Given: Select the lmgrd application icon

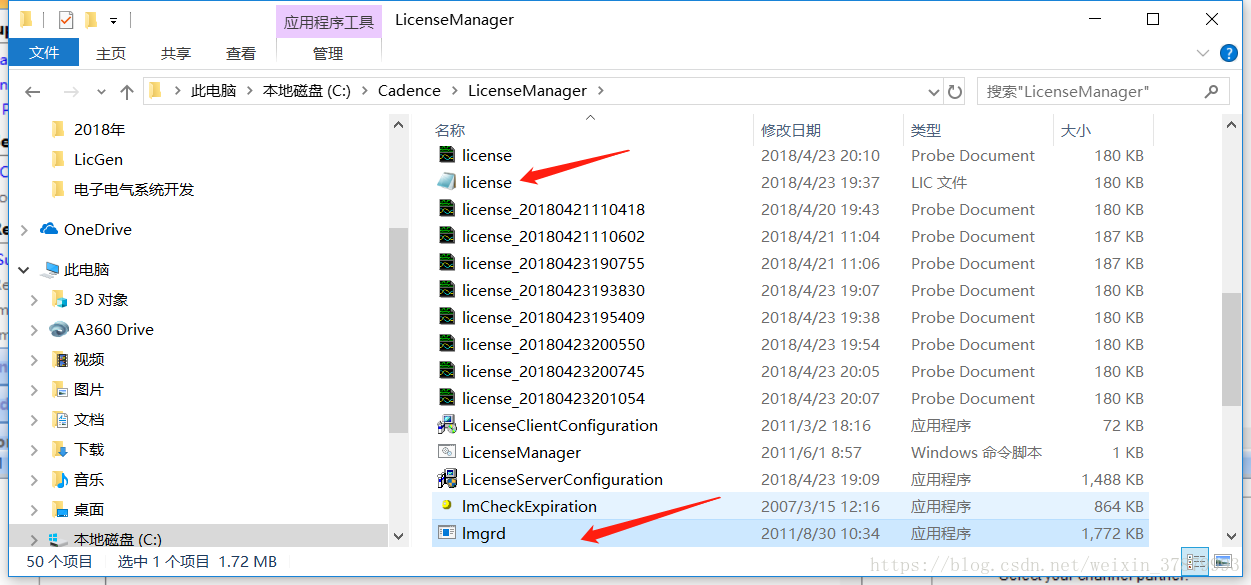Looking at the screenshot, I should pos(447,533).
